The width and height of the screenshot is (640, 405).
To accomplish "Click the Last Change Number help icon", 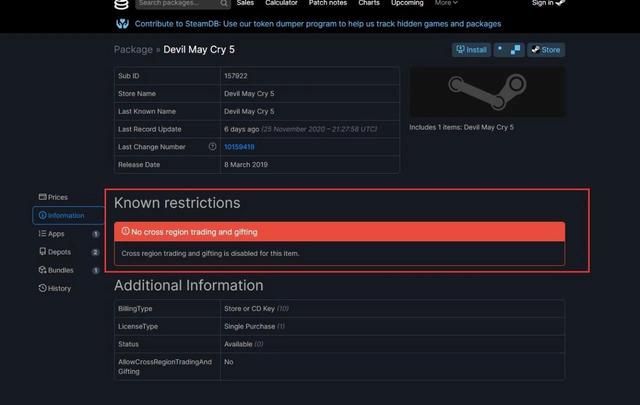I will pyautogui.click(x=212, y=147).
